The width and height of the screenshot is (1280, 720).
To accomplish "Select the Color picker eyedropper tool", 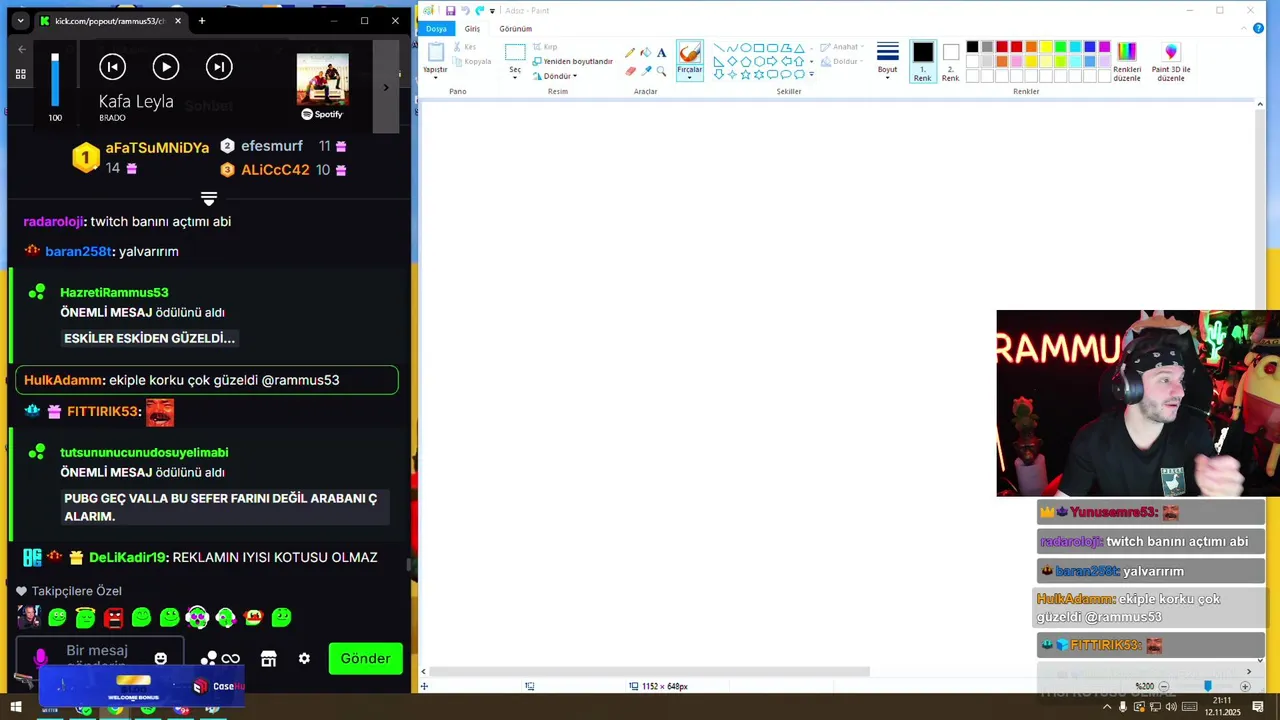I will [x=645, y=71].
